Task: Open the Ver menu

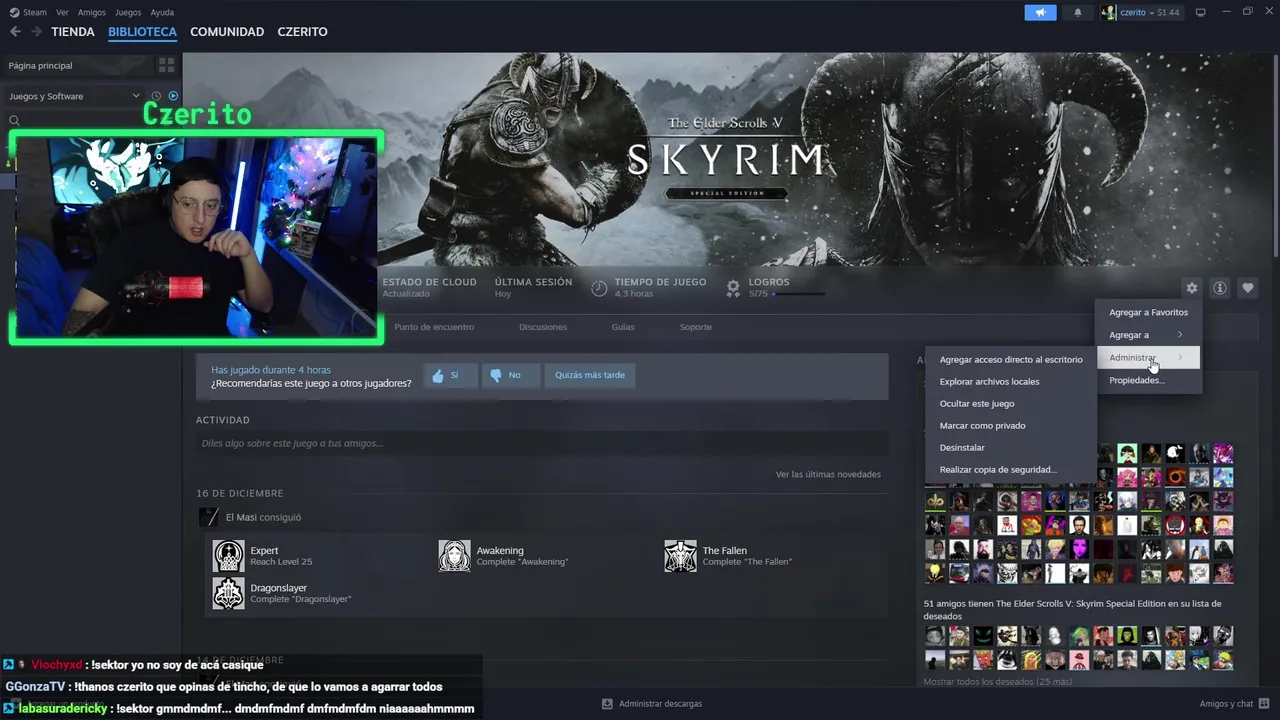Action: [62, 12]
